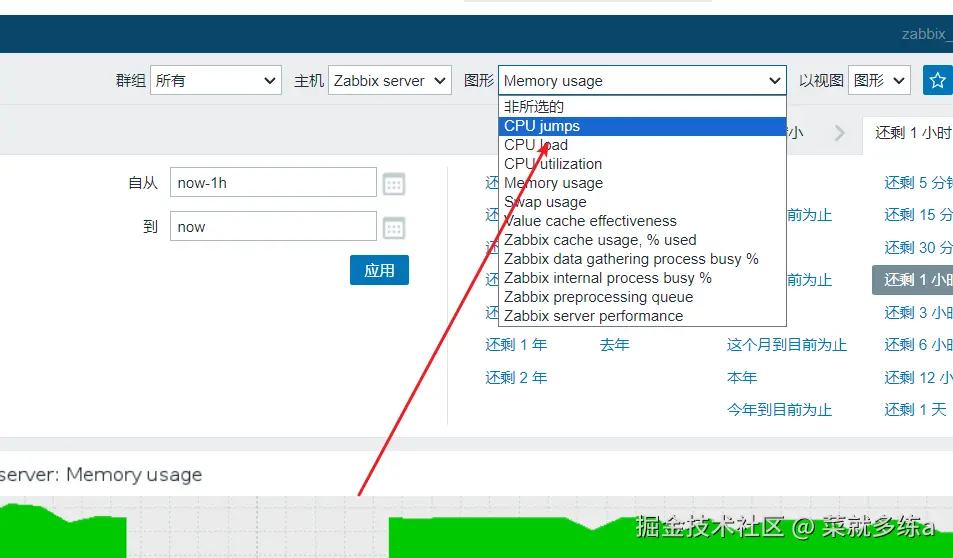Select the 还剩 6 小时 link
The image size is (953, 558).
[918, 345]
